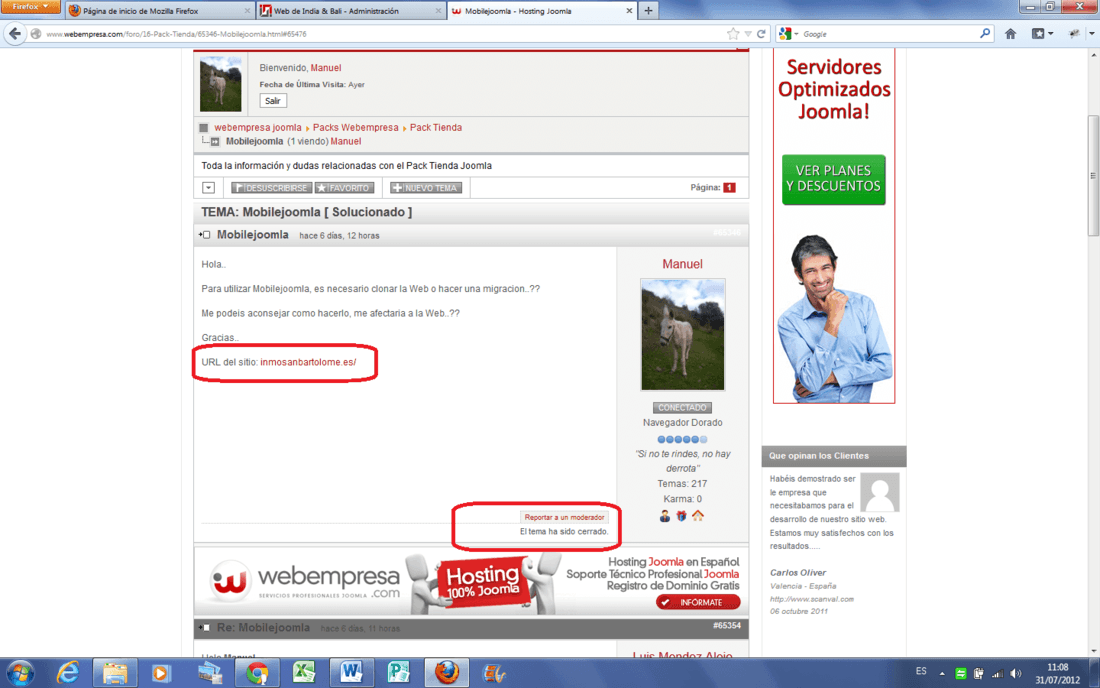1100x688 pixels.
Task: Open the Firefox home page icon
Action: click(x=1010, y=34)
